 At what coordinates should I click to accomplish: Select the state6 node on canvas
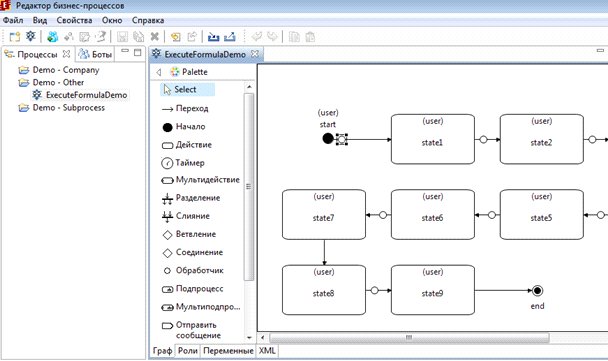pos(433,214)
